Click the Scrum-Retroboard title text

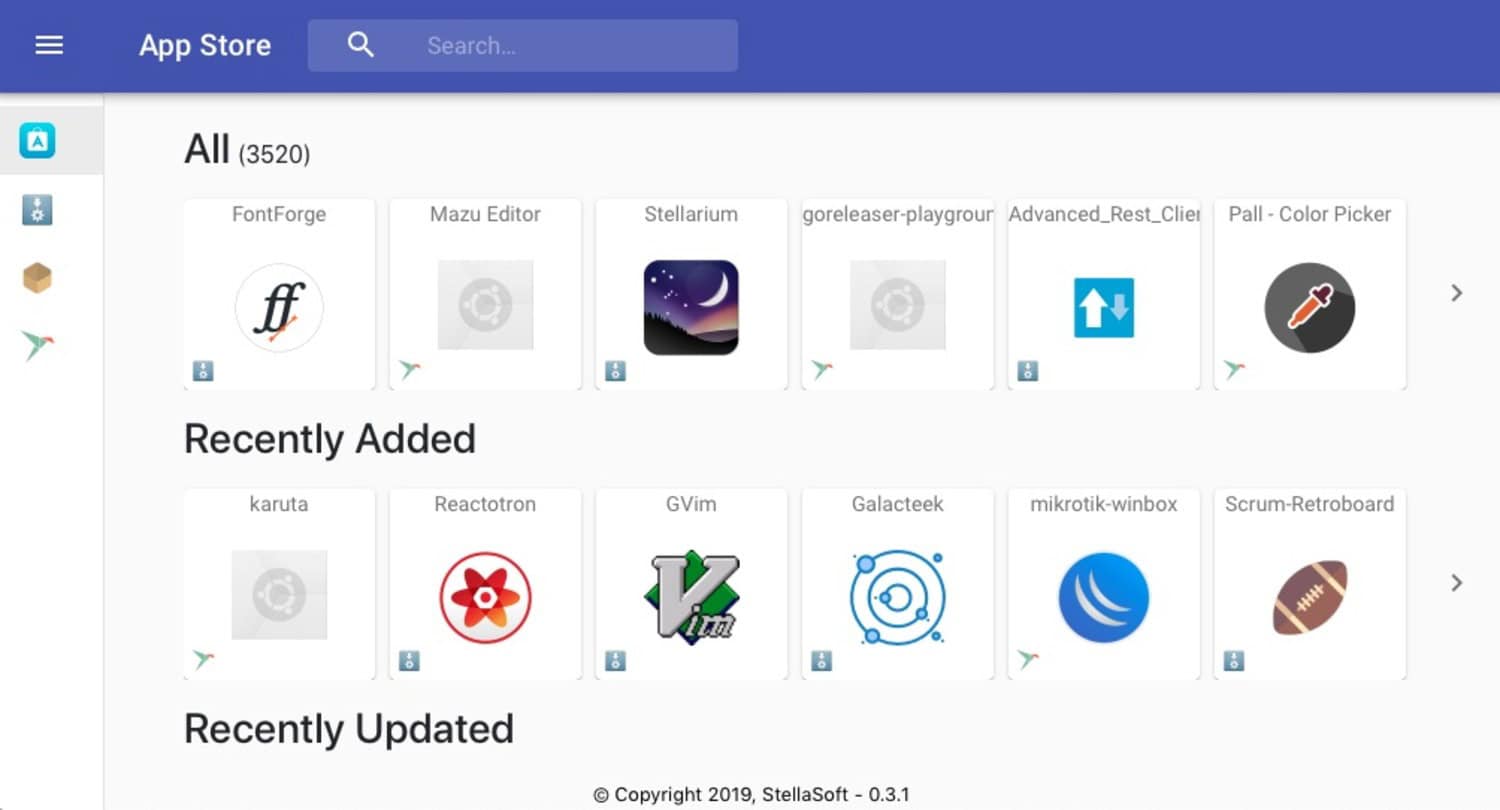[x=1310, y=504]
